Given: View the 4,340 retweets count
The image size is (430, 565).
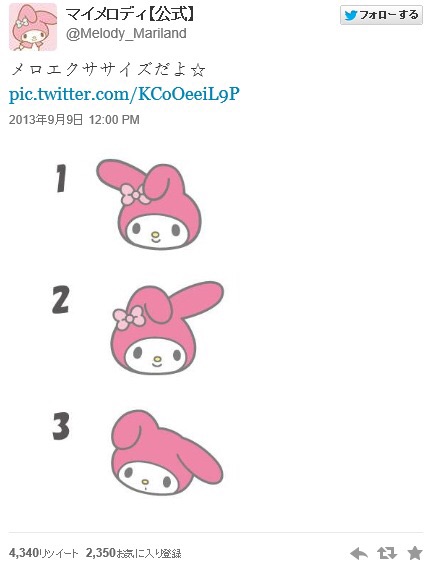Looking at the screenshot, I should coord(44,553).
